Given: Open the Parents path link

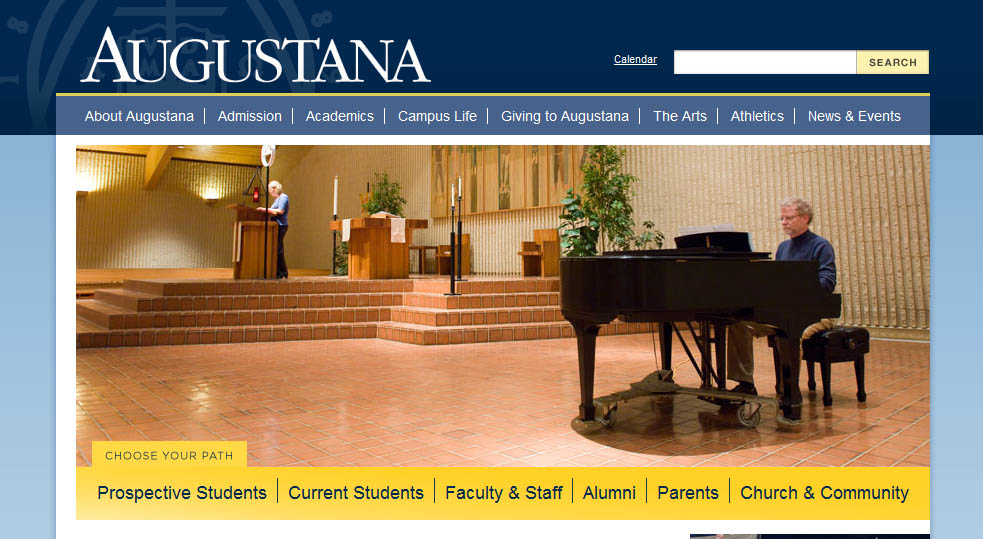Looking at the screenshot, I should tap(688, 493).
